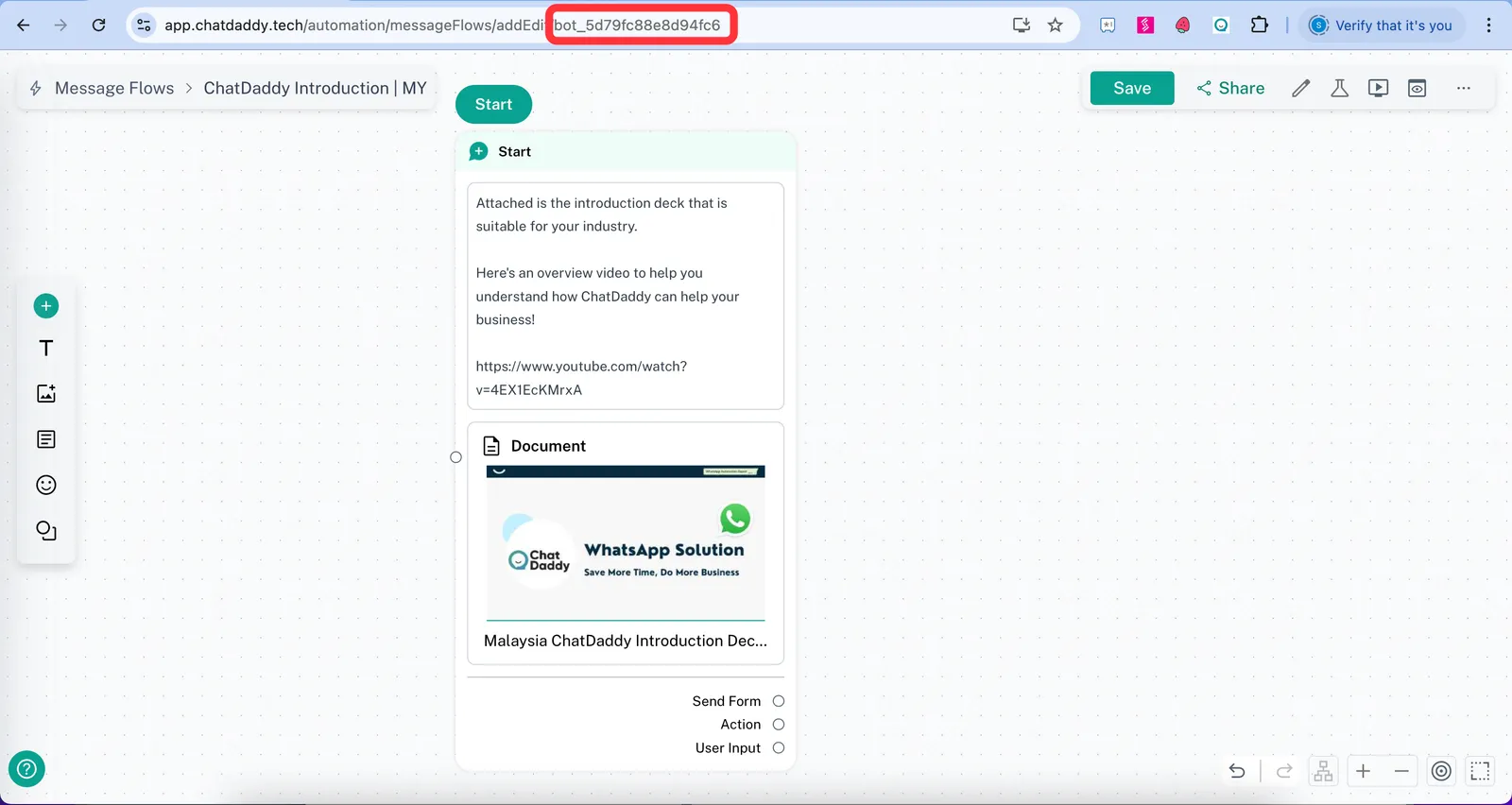Go to Message Flows breadcrumb
The height and width of the screenshot is (805, 1512).
114,88
